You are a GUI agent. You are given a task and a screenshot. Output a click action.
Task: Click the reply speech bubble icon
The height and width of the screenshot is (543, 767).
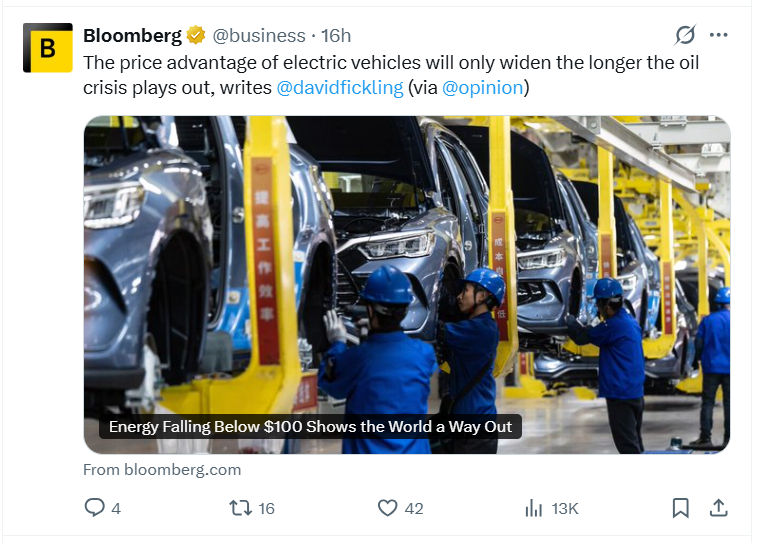tap(94, 508)
